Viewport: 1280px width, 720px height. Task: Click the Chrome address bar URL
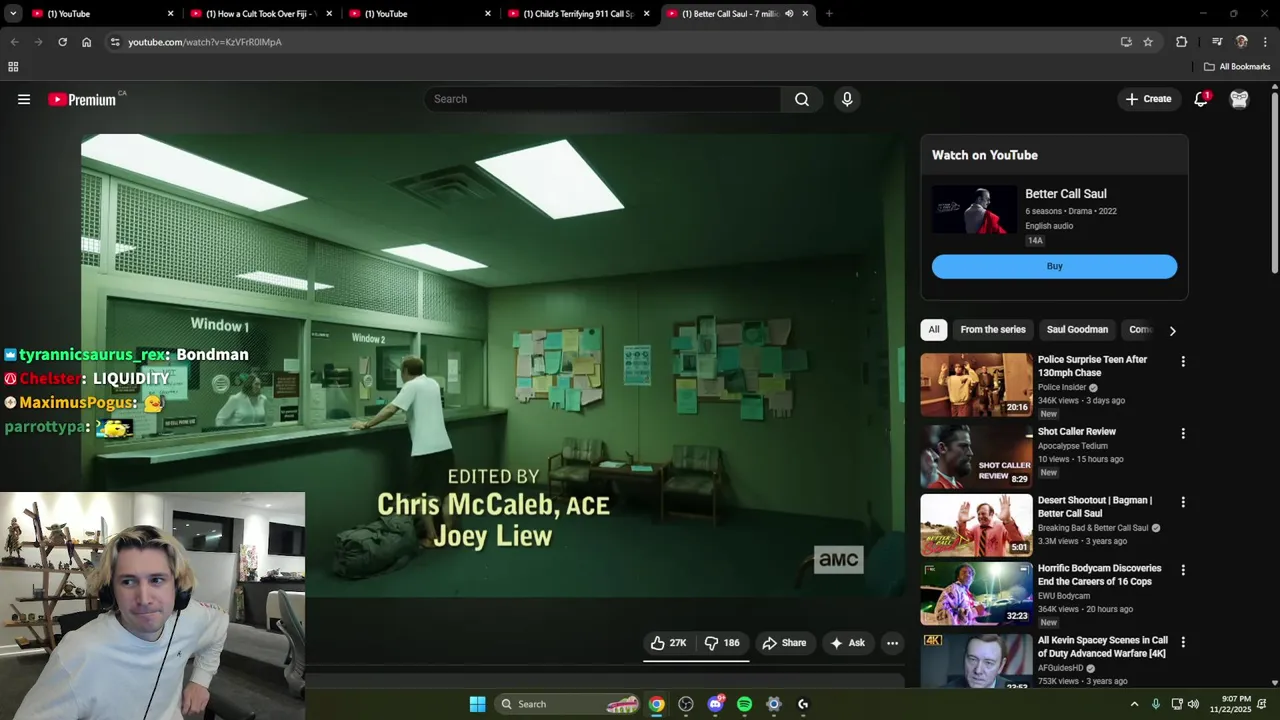205,42
